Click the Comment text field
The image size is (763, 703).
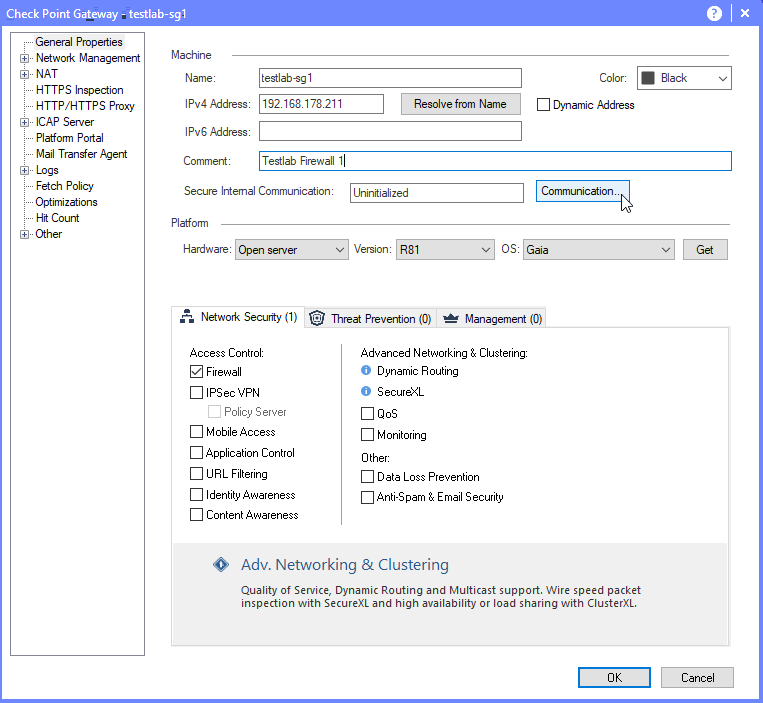pos(495,161)
